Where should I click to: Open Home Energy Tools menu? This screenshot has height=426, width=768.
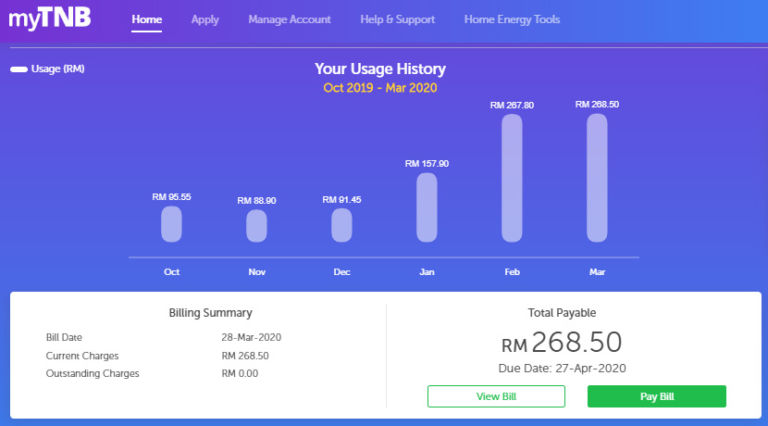[x=512, y=20]
